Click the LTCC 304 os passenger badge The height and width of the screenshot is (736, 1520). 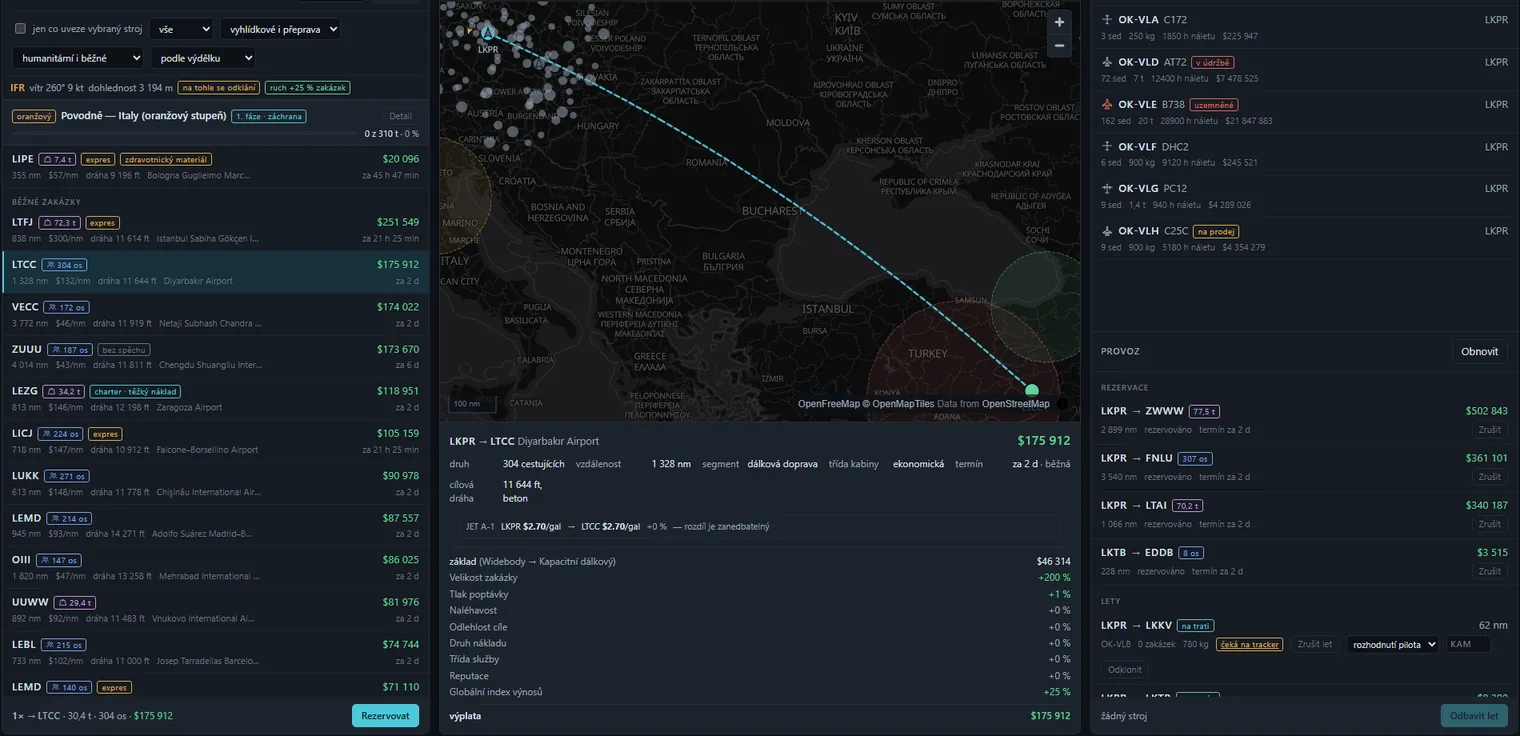(65, 265)
